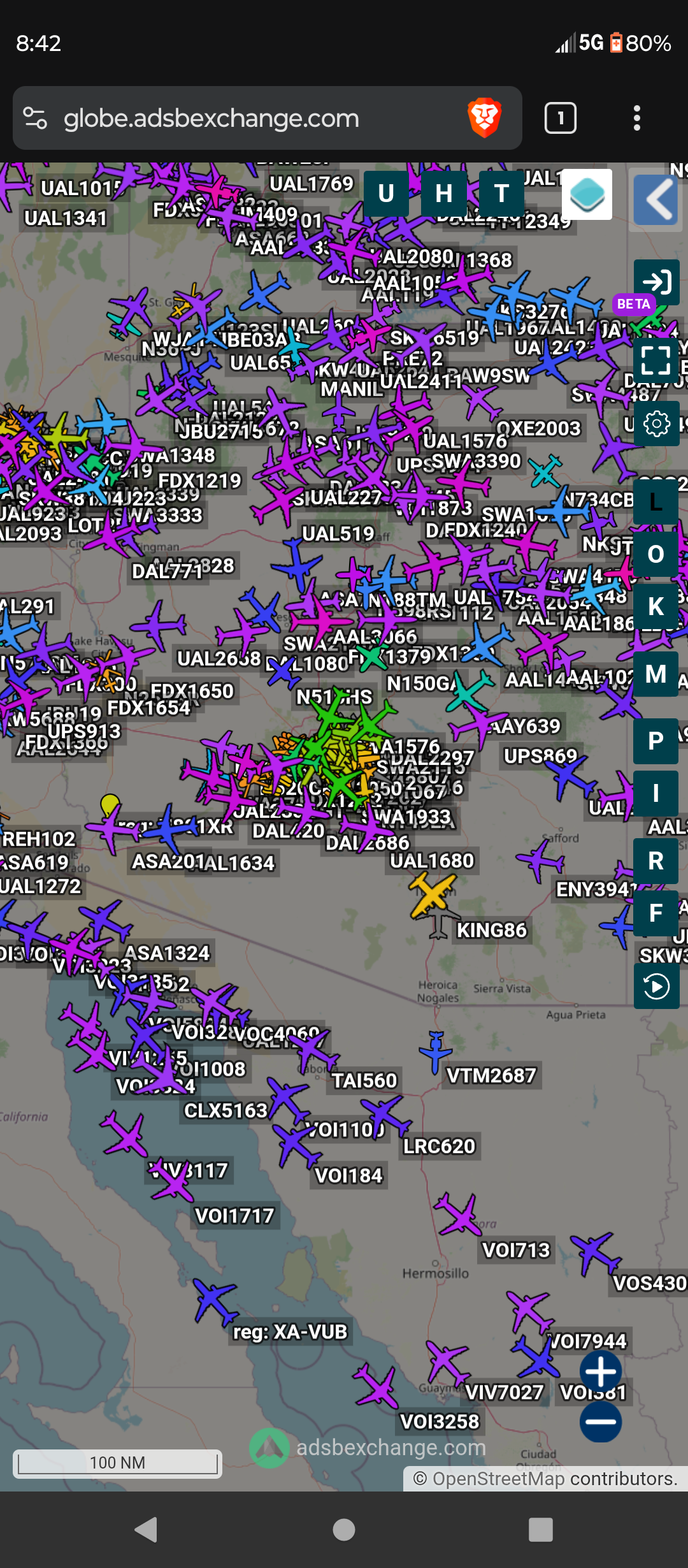The height and width of the screenshot is (1568, 688).
Task: Select the KING86 aircraft icon
Action: tap(439, 926)
